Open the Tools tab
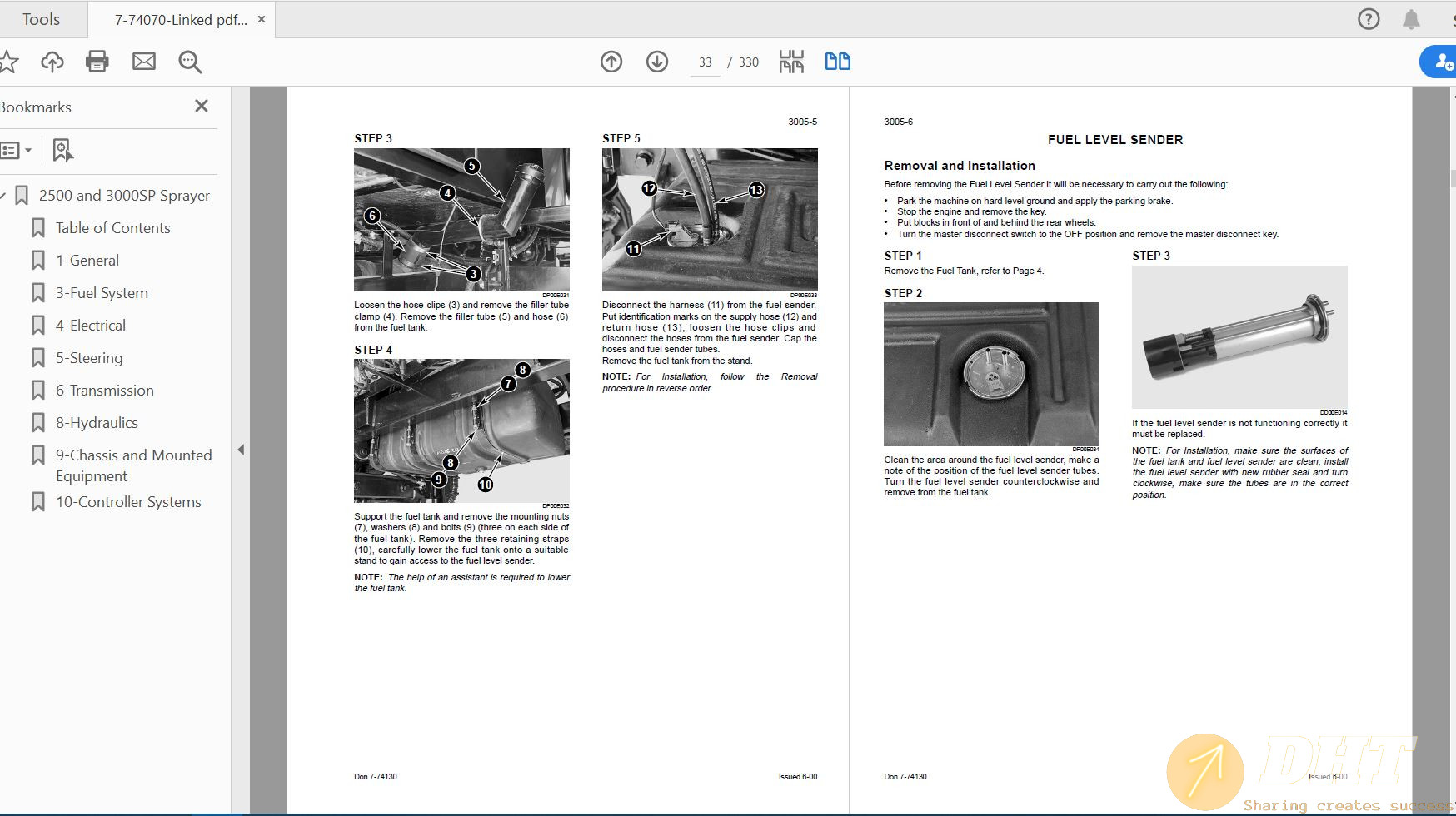Image resolution: width=1456 pixels, height=816 pixels. tap(41, 19)
